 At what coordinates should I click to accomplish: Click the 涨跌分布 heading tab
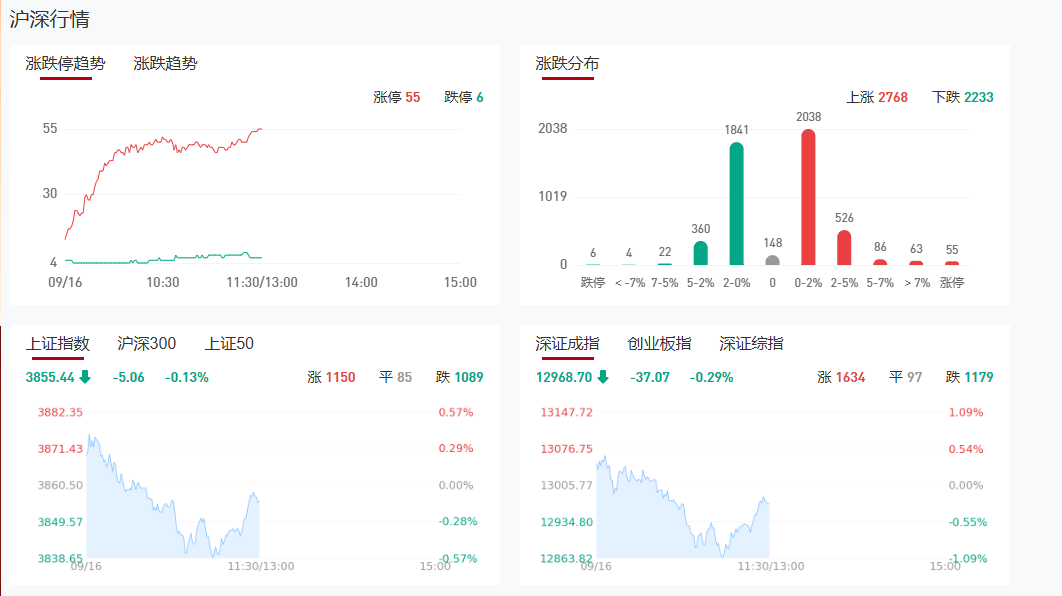567,64
